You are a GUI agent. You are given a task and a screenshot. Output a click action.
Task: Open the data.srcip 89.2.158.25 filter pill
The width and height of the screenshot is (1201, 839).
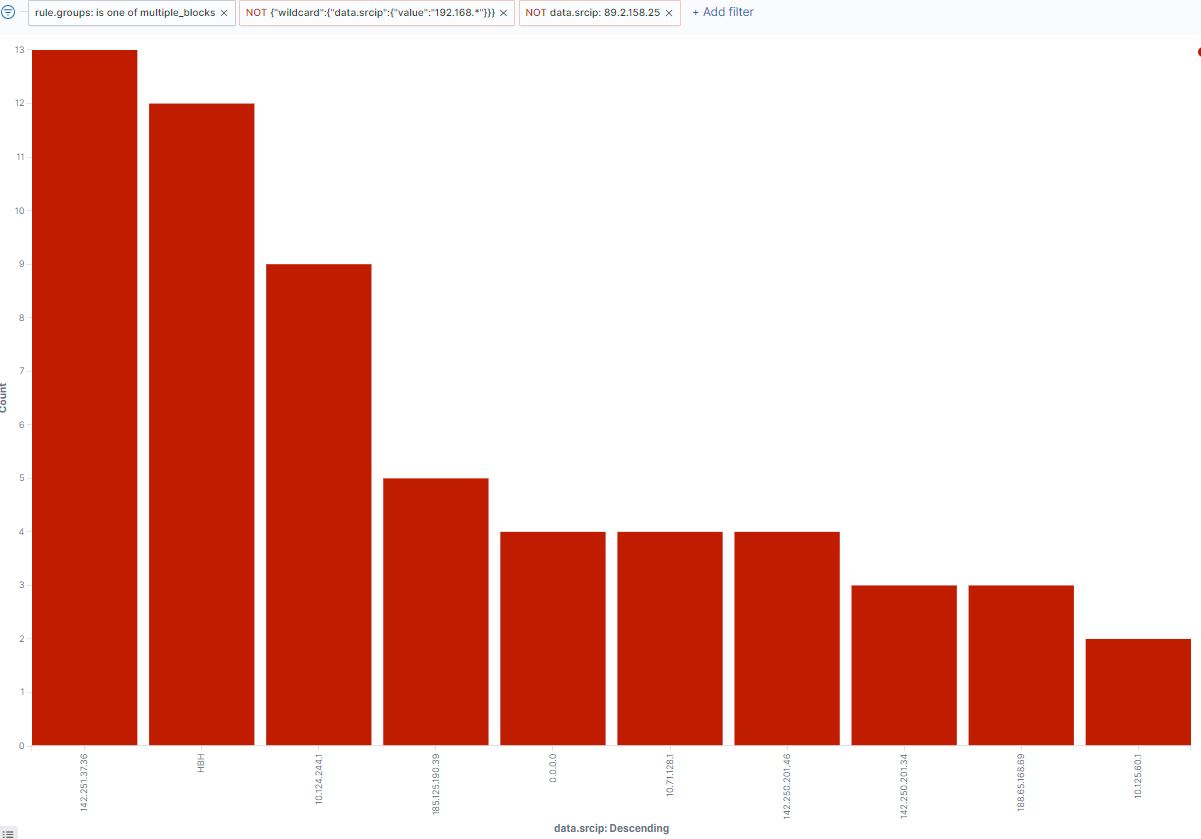(592, 13)
